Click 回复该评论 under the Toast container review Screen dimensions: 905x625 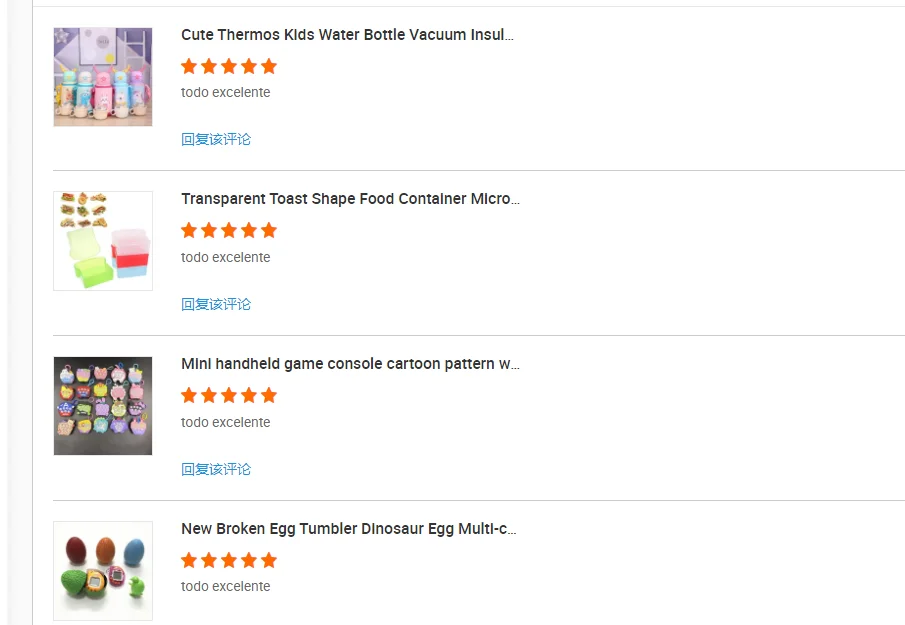pyautogui.click(x=216, y=304)
